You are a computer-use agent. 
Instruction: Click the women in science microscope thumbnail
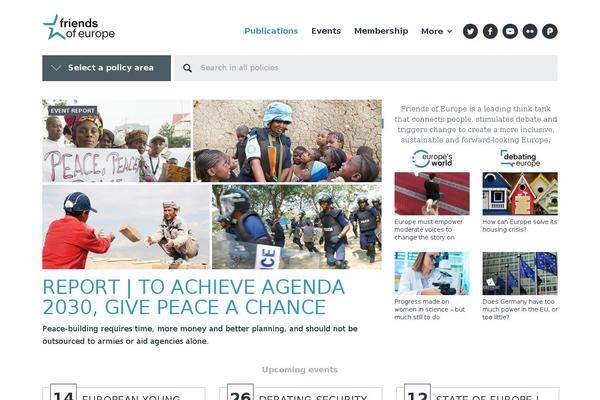432,273
